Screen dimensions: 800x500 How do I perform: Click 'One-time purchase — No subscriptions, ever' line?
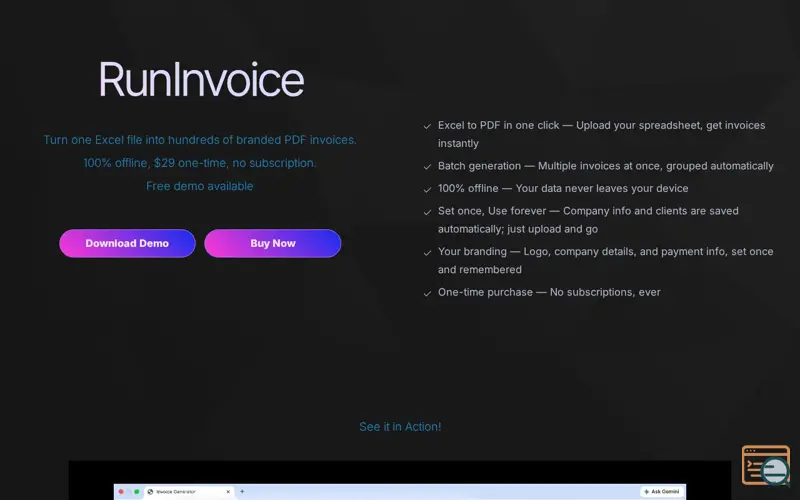(549, 292)
